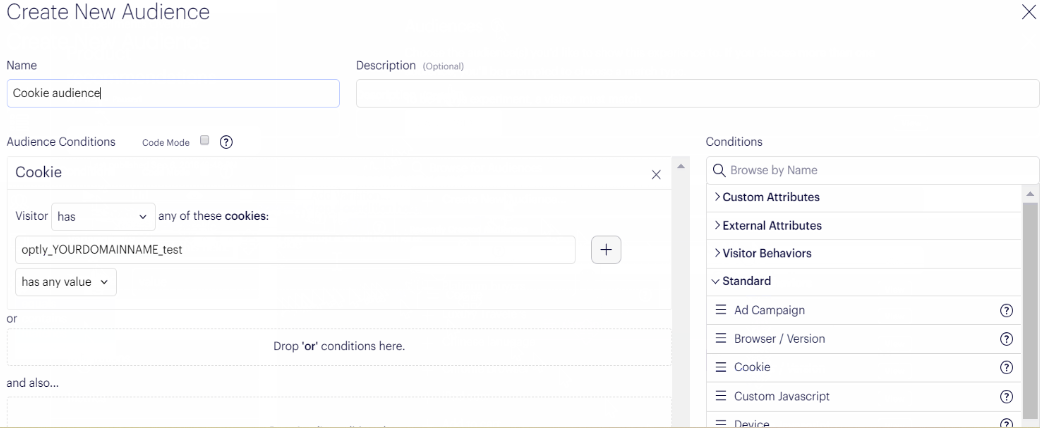The height and width of the screenshot is (428, 1040).
Task: Enable the Code Mode checkbox
Action: tap(204, 141)
